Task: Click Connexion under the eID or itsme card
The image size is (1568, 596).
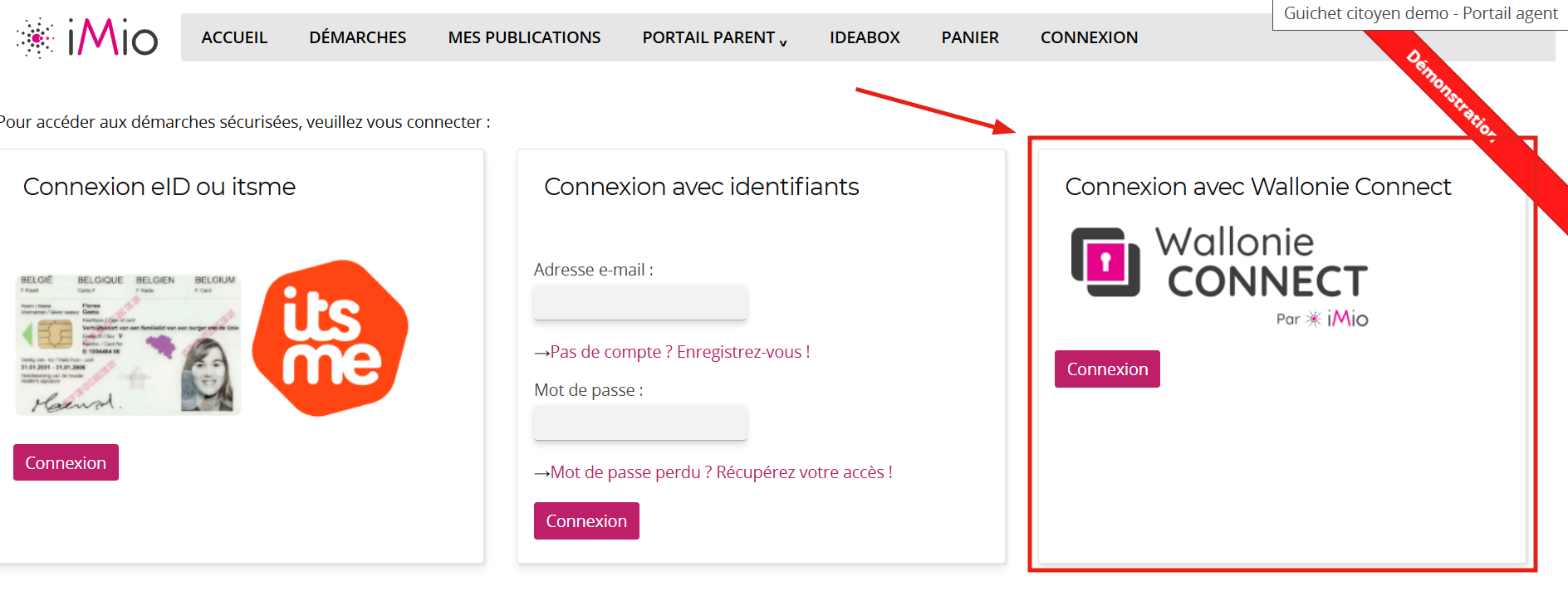Action: [66, 462]
